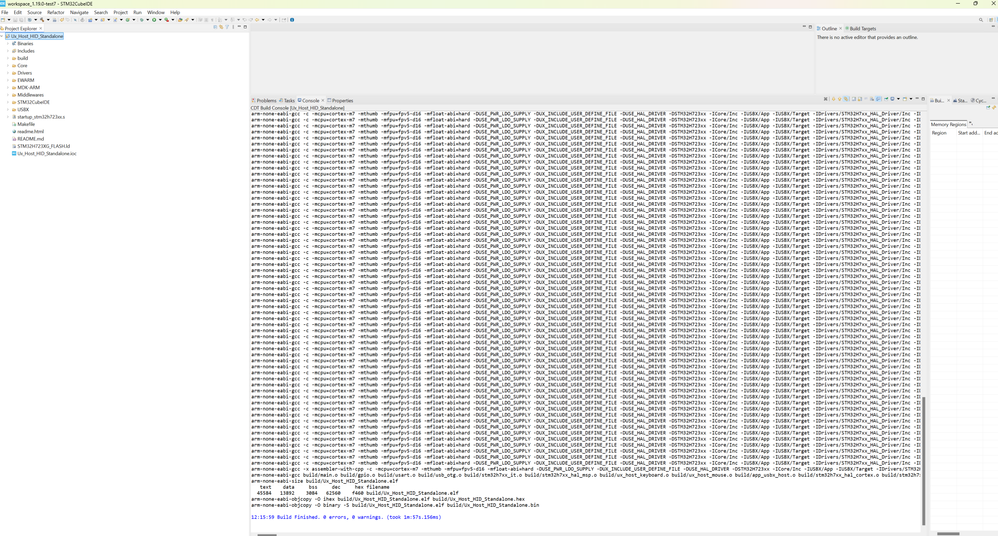
Task: Switch to the Build Targets tab
Action: 861,29
